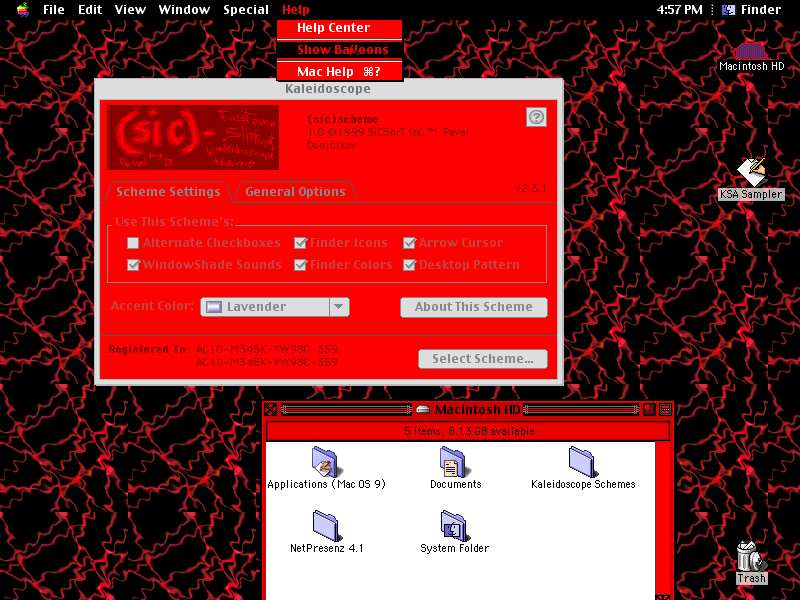Open the Window menu
The height and width of the screenshot is (600, 800).
coord(184,10)
